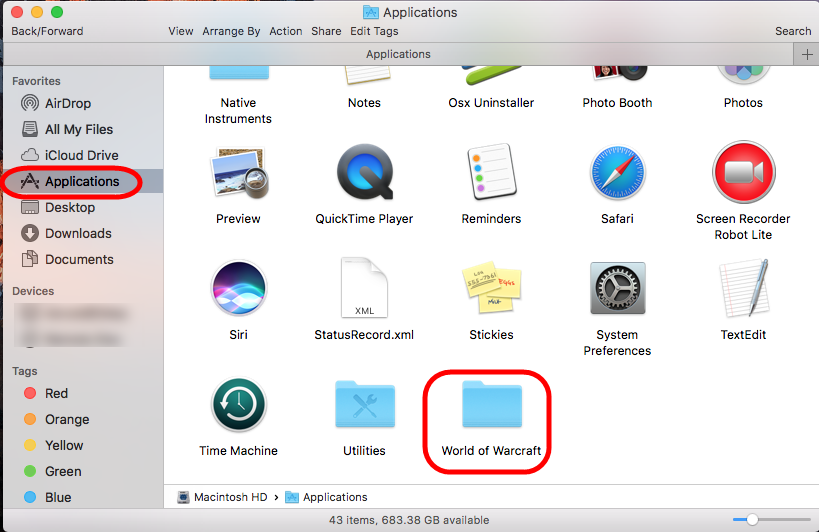Open the Reminders app icon

491,173
